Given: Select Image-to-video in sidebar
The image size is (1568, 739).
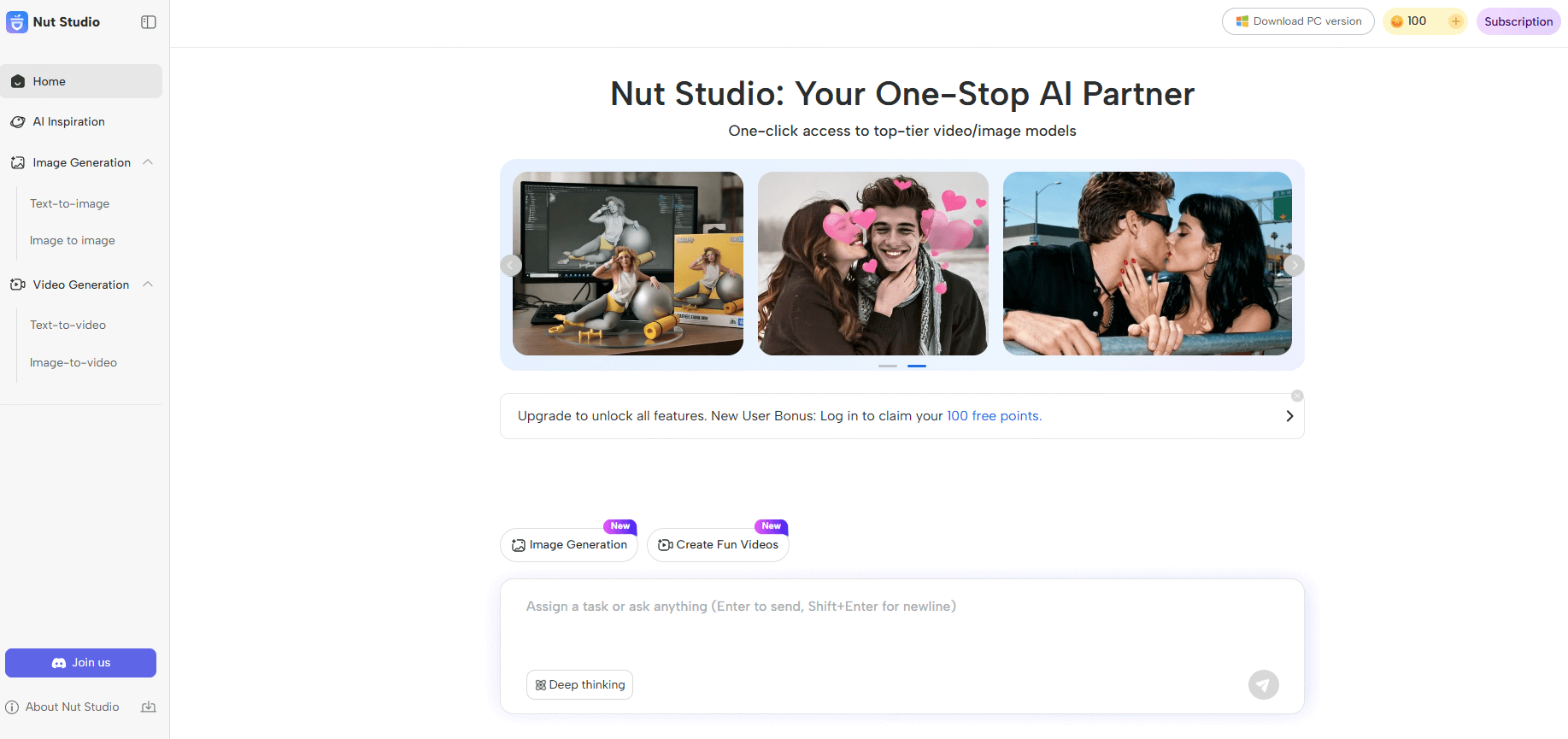Looking at the screenshot, I should pos(73,363).
